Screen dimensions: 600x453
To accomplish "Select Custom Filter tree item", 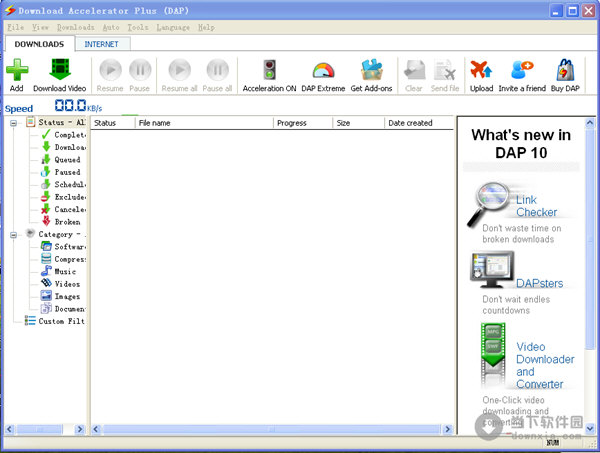I will pyautogui.click(x=55, y=321).
